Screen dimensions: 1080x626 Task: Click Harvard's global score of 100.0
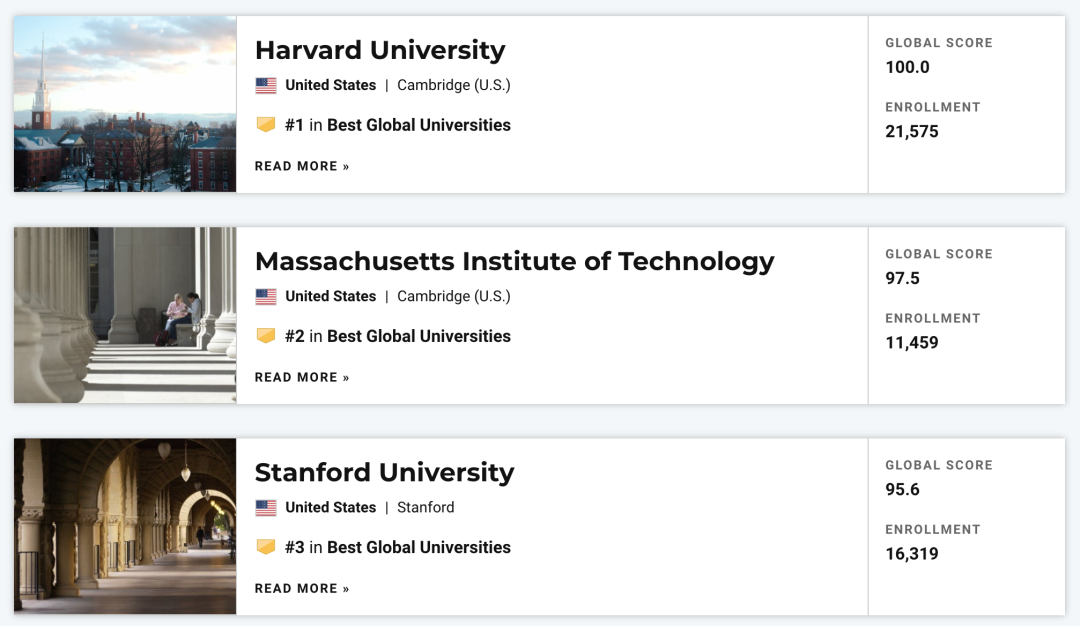tap(907, 68)
